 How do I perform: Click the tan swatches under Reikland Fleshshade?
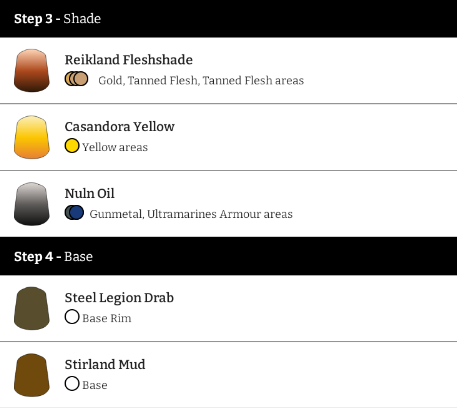[76, 79]
